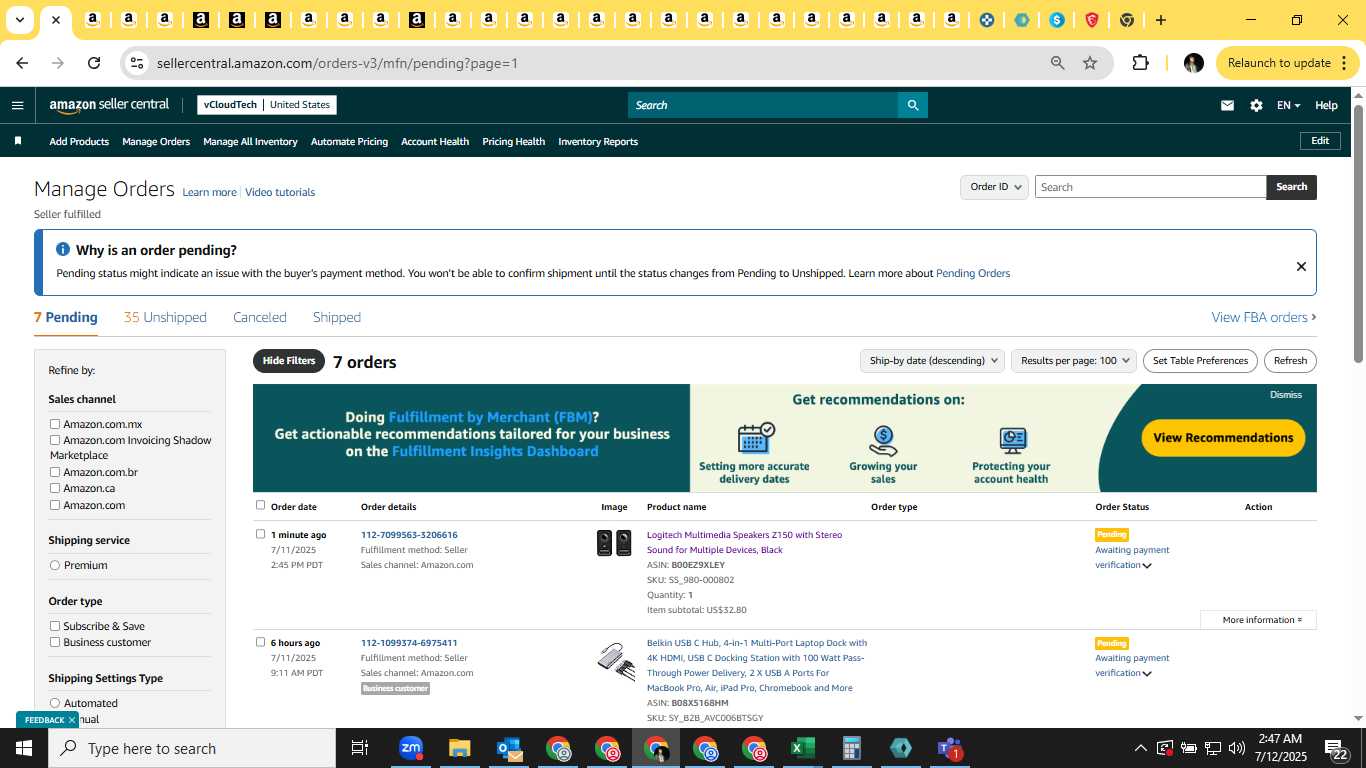
Task: Click Set Table Preferences button
Action: [x=1200, y=361]
